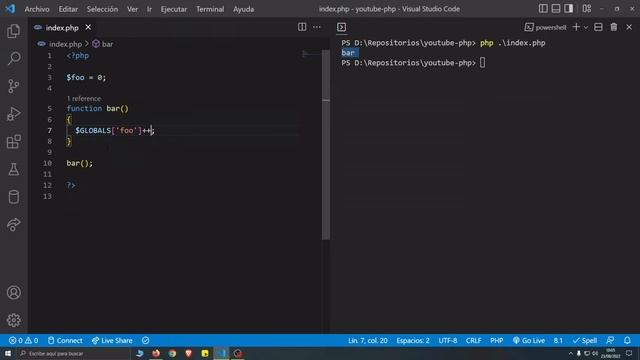Screen dimensions: 640x360
Task: Change language mode via PHP
Action: point(497,340)
